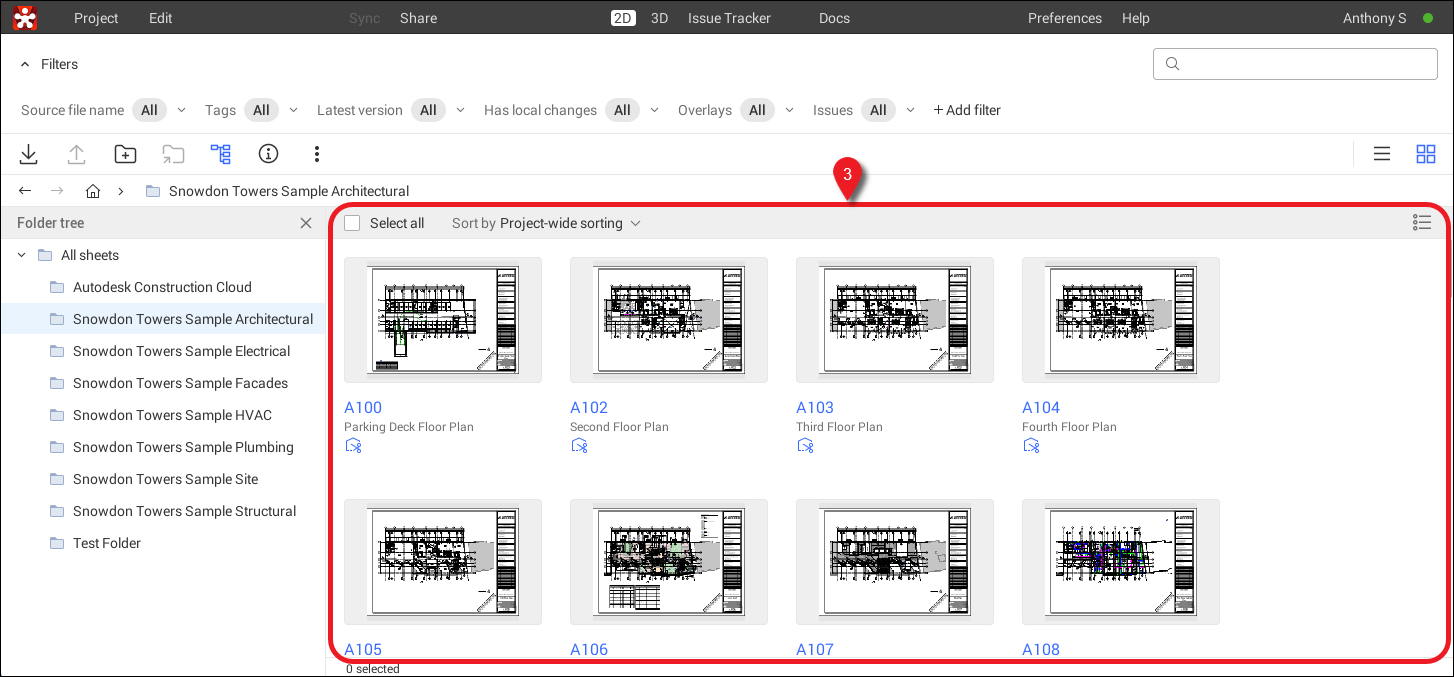Expand the Tags filter dropdown
This screenshot has width=1454, height=677.
(x=293, y=110)
